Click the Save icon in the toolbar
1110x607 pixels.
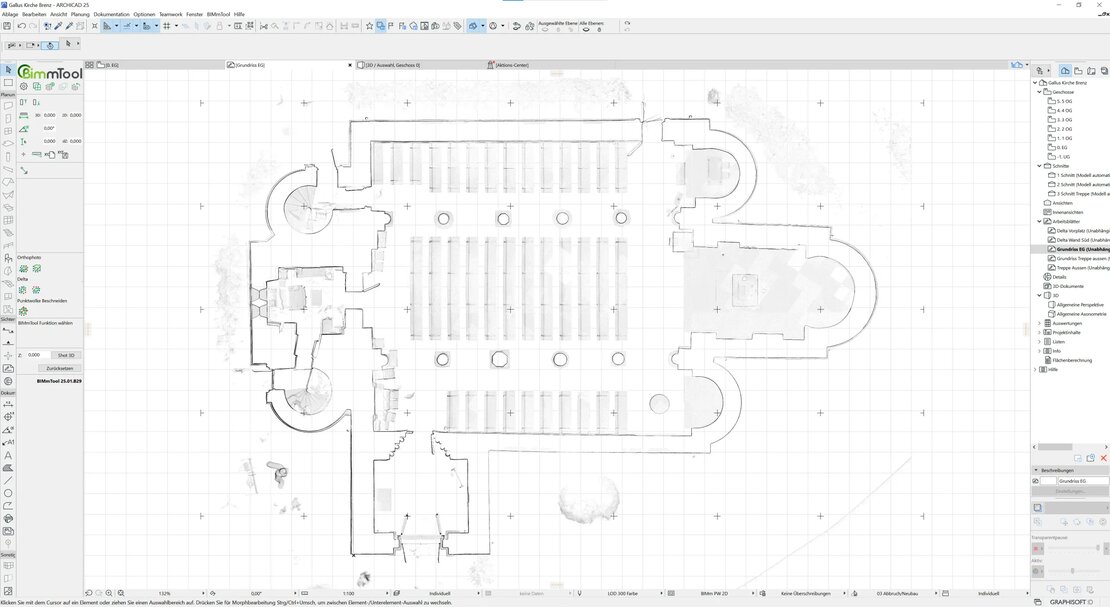pyautogui.click(x=9, y=26)
